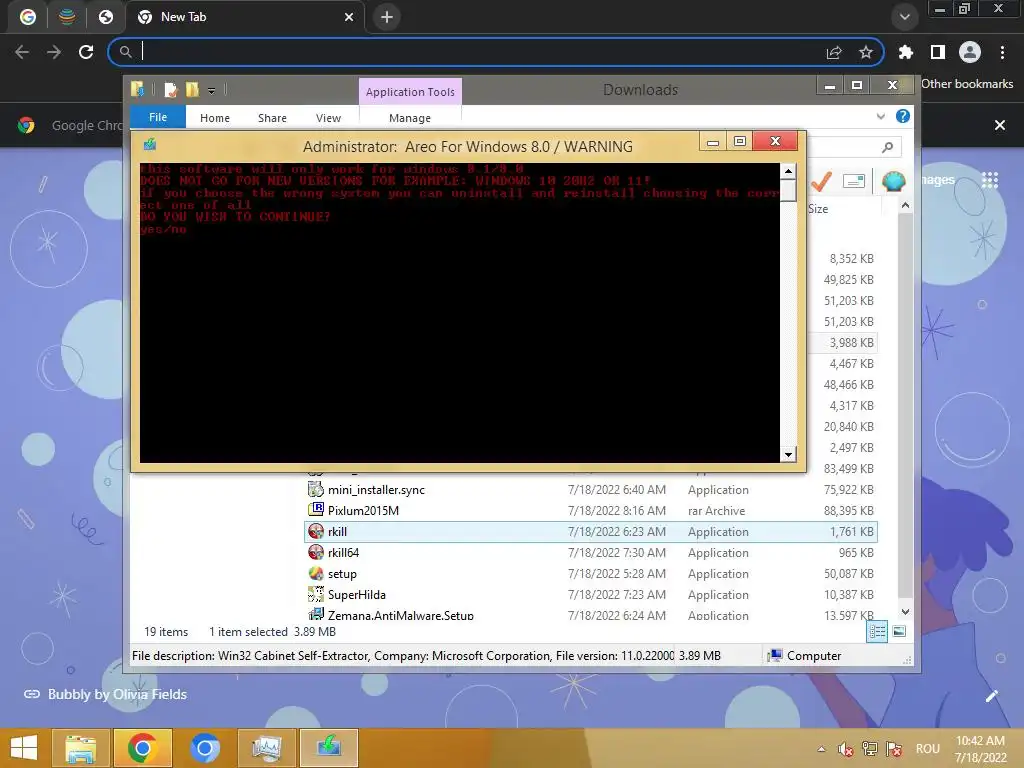Click the ROU input language indicator
The width and height of the screenshot is (1024, 768).
927,749
